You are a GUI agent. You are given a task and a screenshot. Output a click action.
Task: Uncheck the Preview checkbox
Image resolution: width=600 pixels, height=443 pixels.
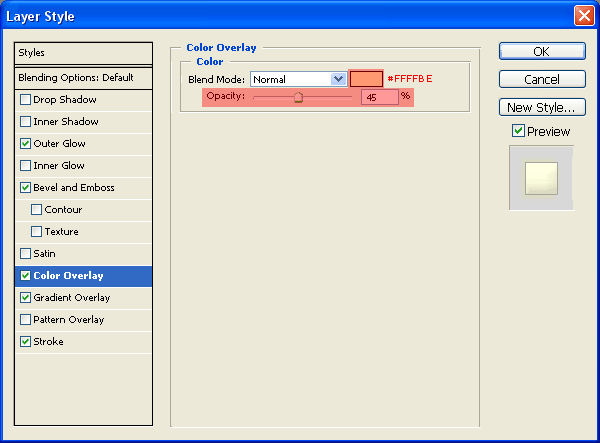[518, 131]
